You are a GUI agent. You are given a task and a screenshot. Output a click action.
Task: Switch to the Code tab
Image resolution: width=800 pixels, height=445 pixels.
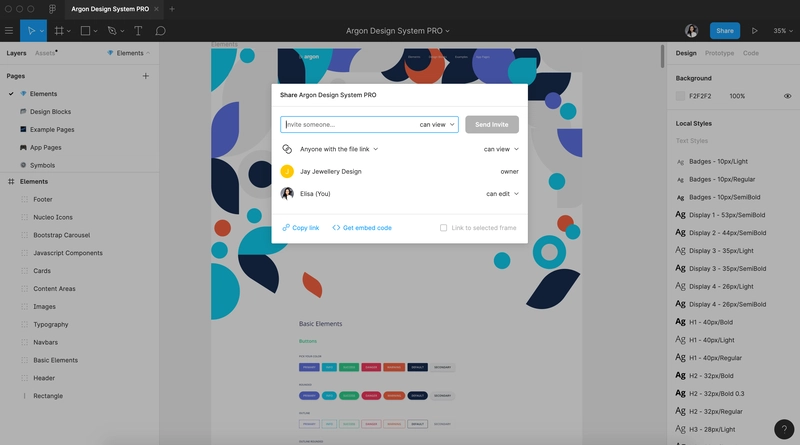(x=751, y=53)
